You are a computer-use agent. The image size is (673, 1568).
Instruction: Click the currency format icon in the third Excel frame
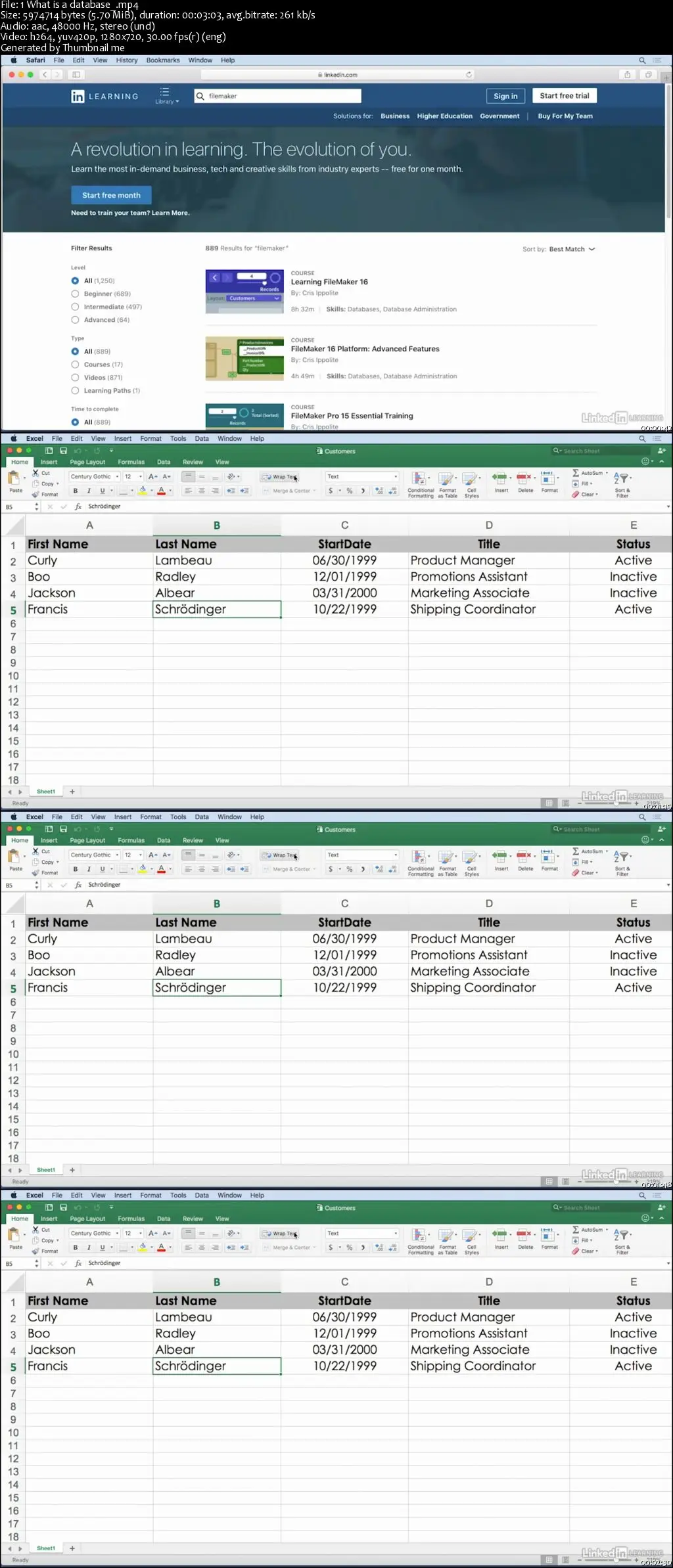pos(331,1247)
